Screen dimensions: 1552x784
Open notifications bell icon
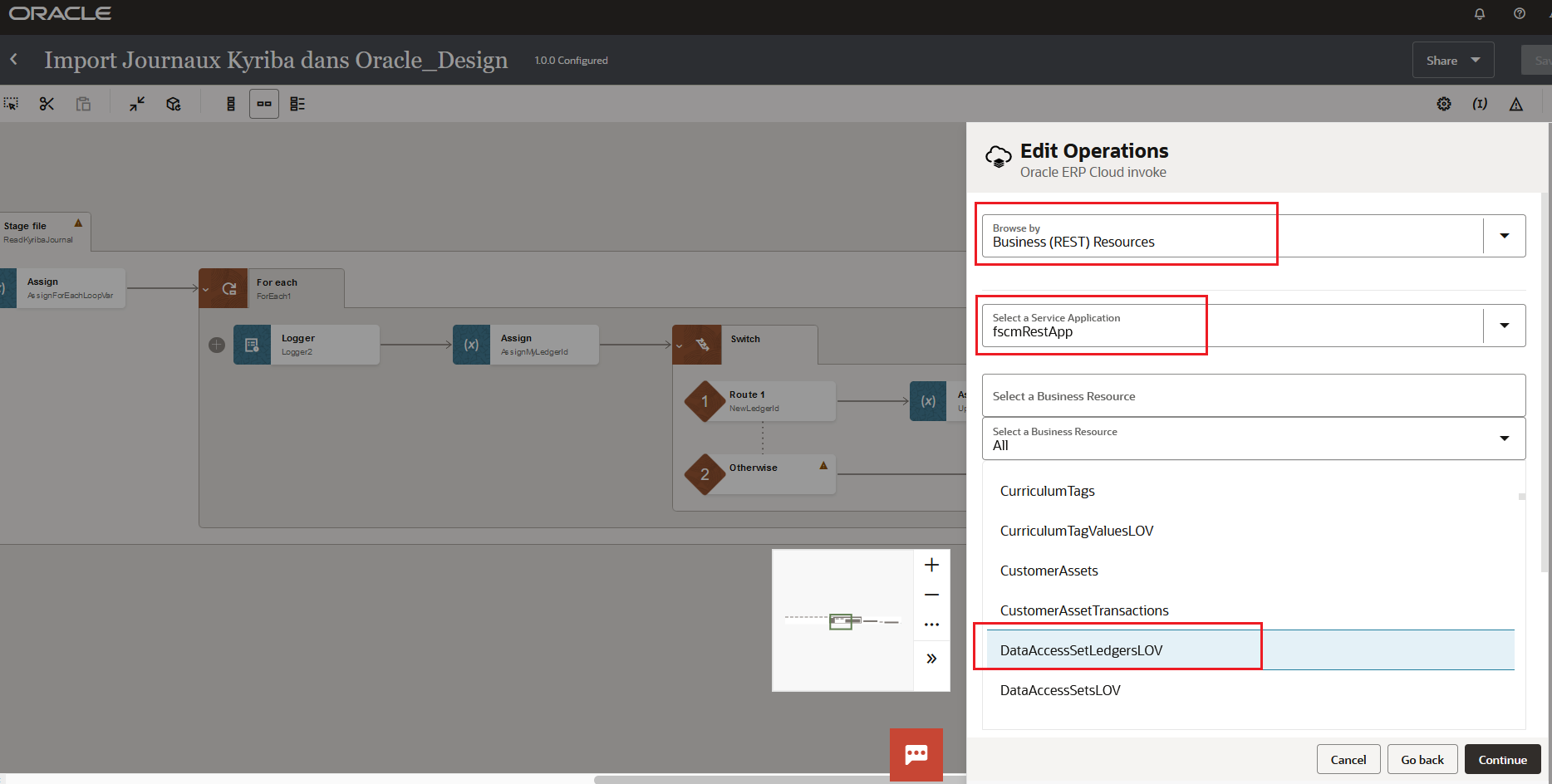(1480, 13)
